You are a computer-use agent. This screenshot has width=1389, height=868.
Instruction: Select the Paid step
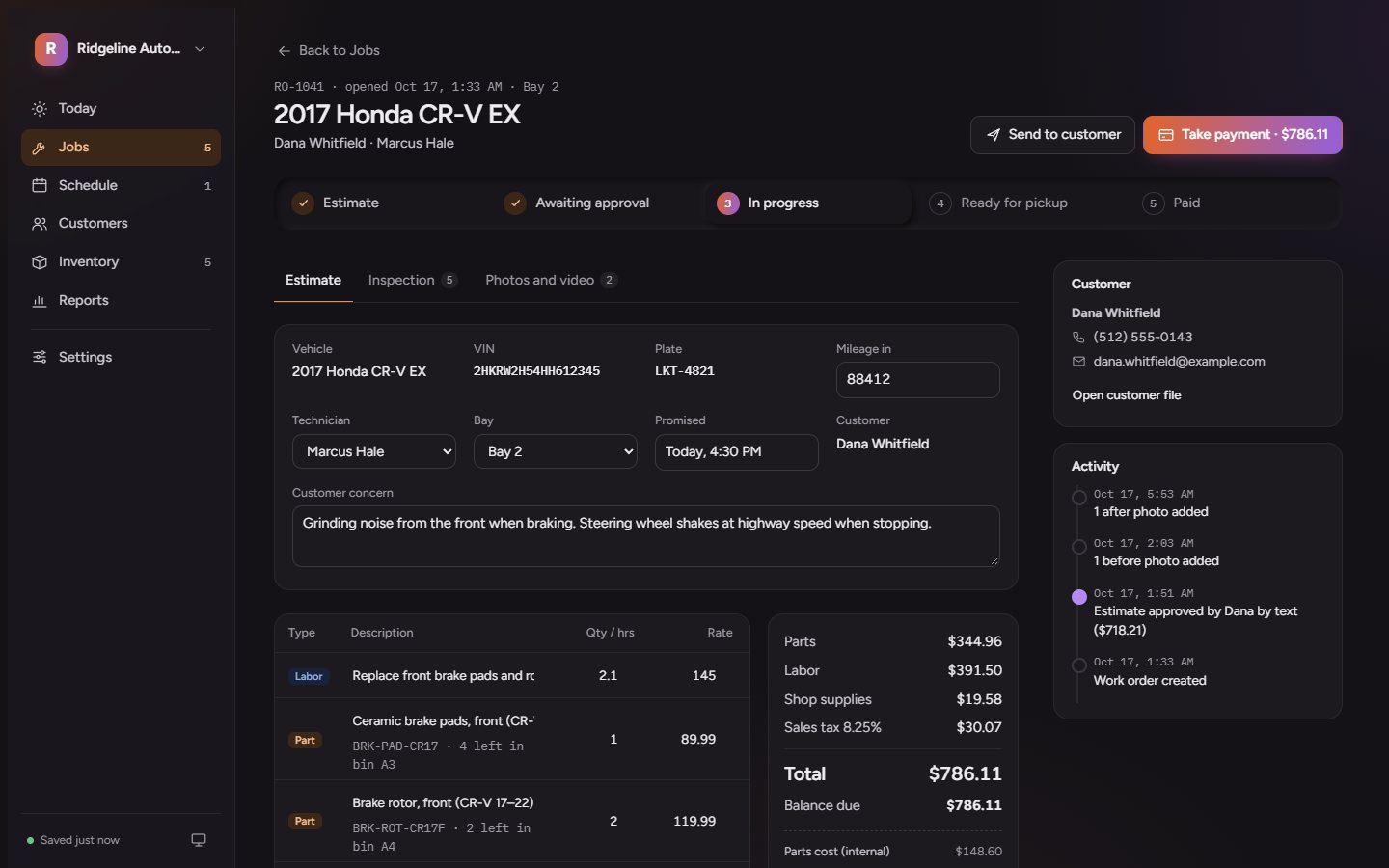pos(1232,203)
